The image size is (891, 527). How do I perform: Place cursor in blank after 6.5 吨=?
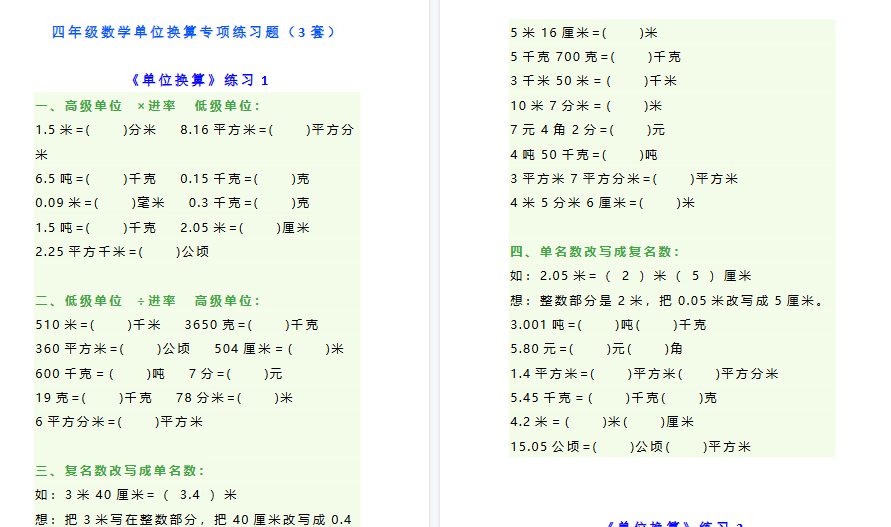click(x=107, y=179)
